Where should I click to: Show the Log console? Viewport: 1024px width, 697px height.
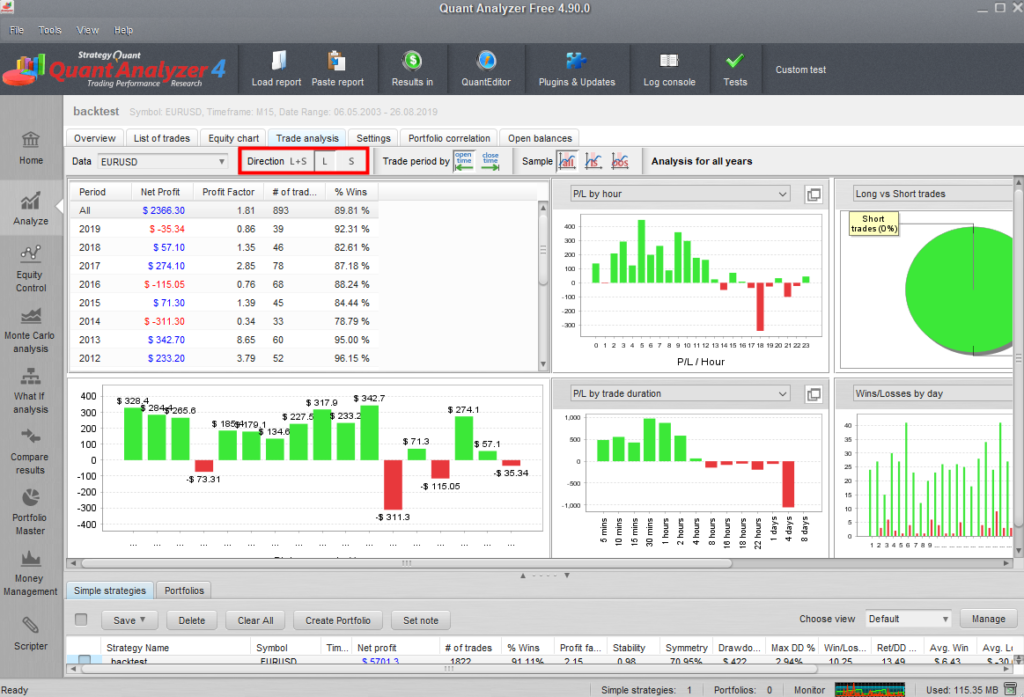click(x=669, y=69)
